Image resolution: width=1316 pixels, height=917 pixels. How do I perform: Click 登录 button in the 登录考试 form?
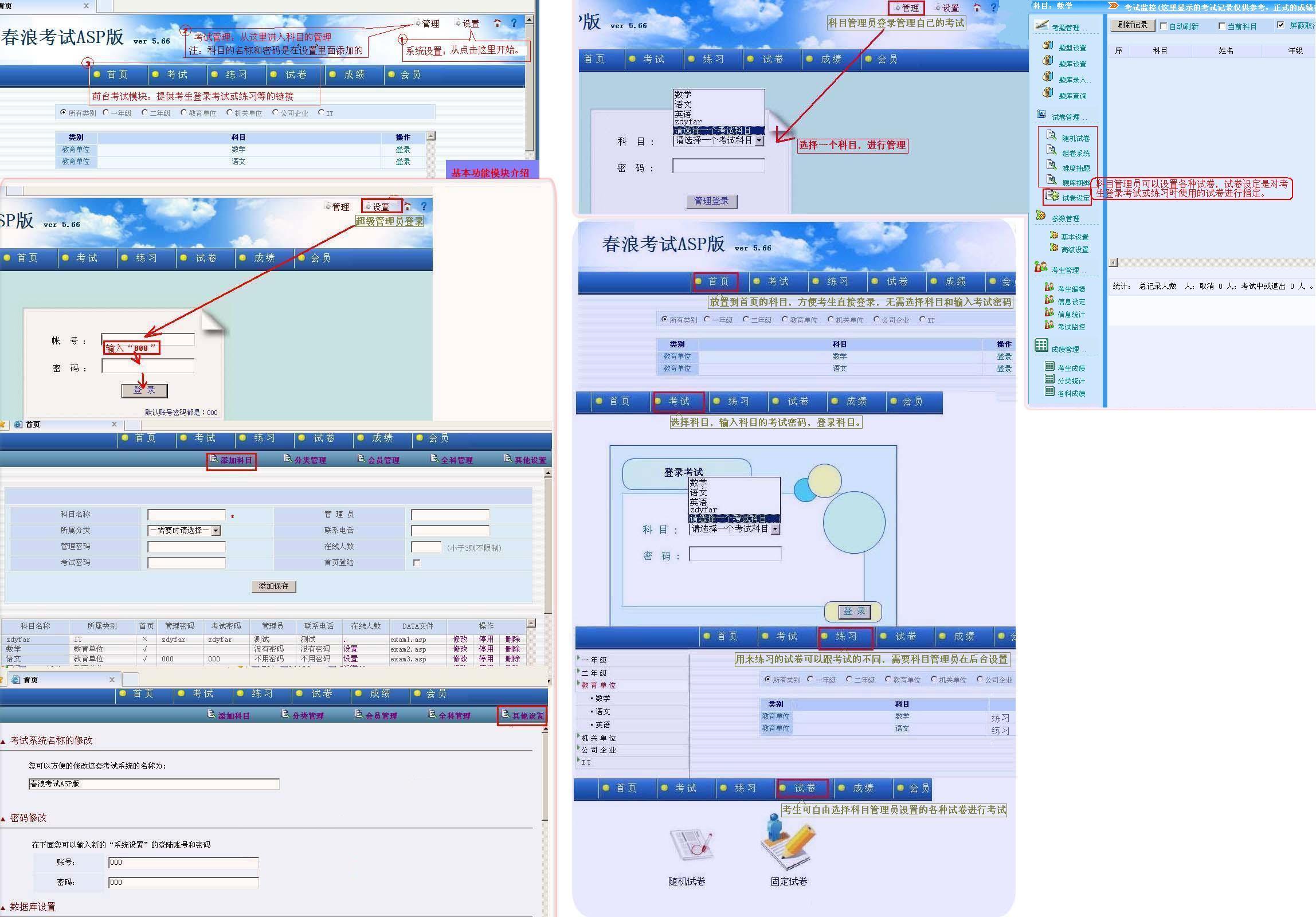point(855,612)
